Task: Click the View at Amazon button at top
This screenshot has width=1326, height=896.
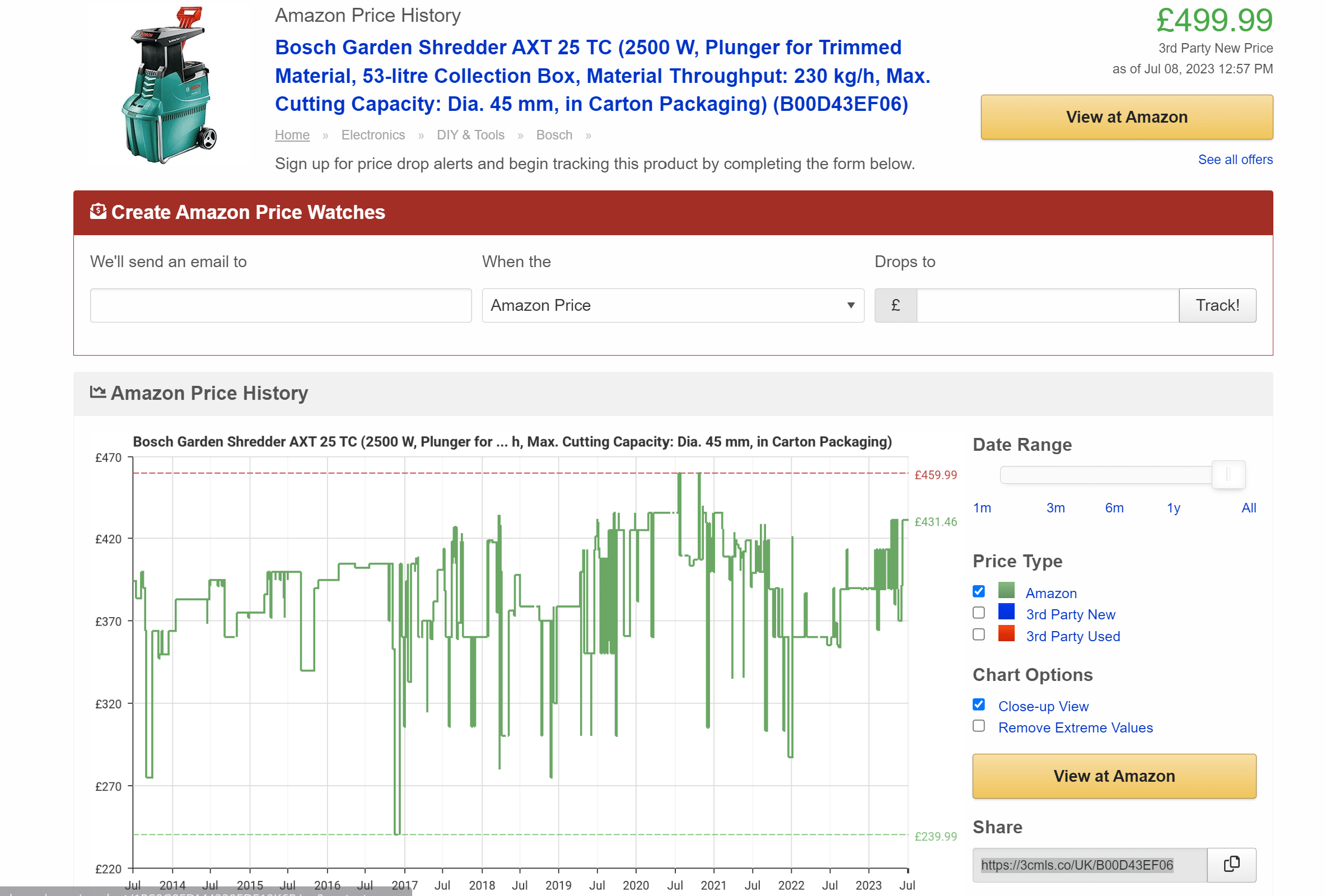Action: pyautogui.click(x=1126, y=117)
